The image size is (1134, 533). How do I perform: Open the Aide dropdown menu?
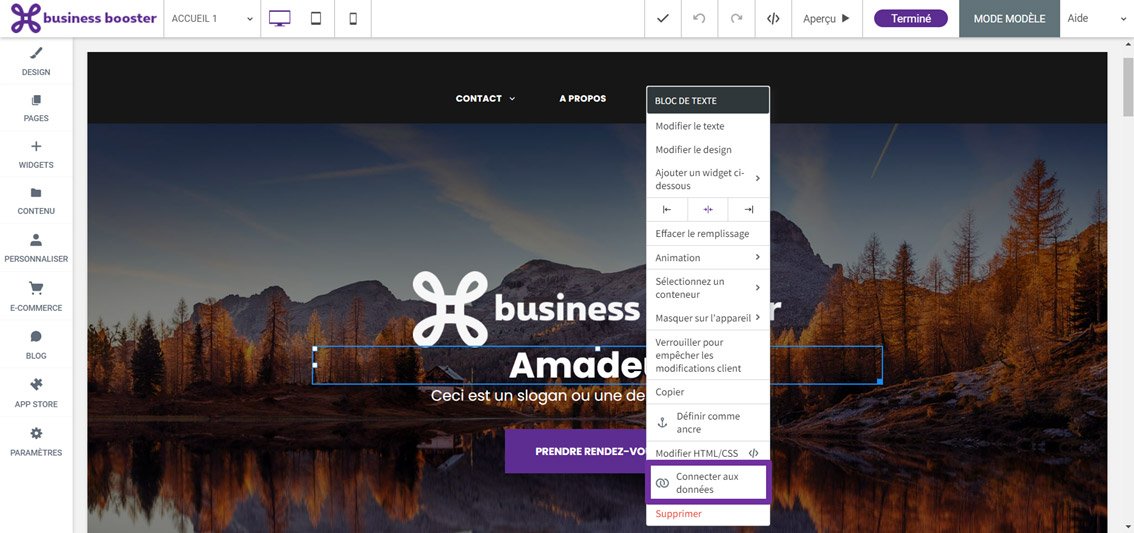pos(1096,19)
